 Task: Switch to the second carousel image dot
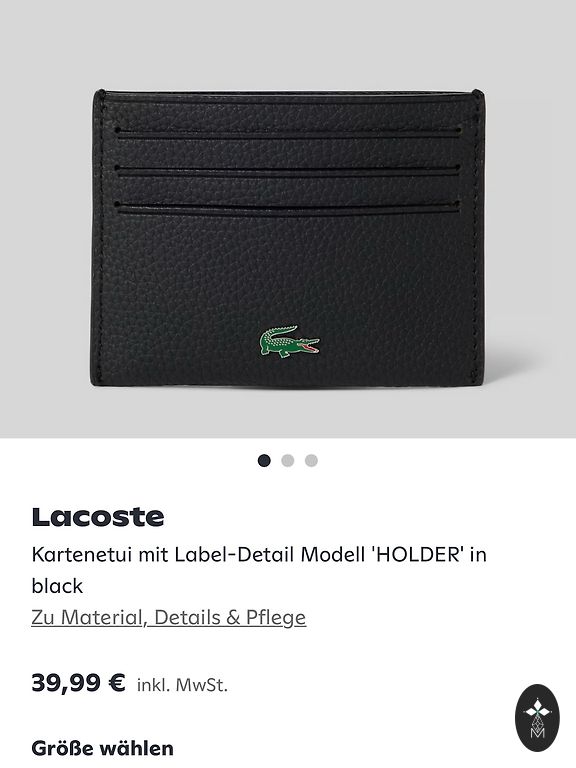[x=288, y=460]
